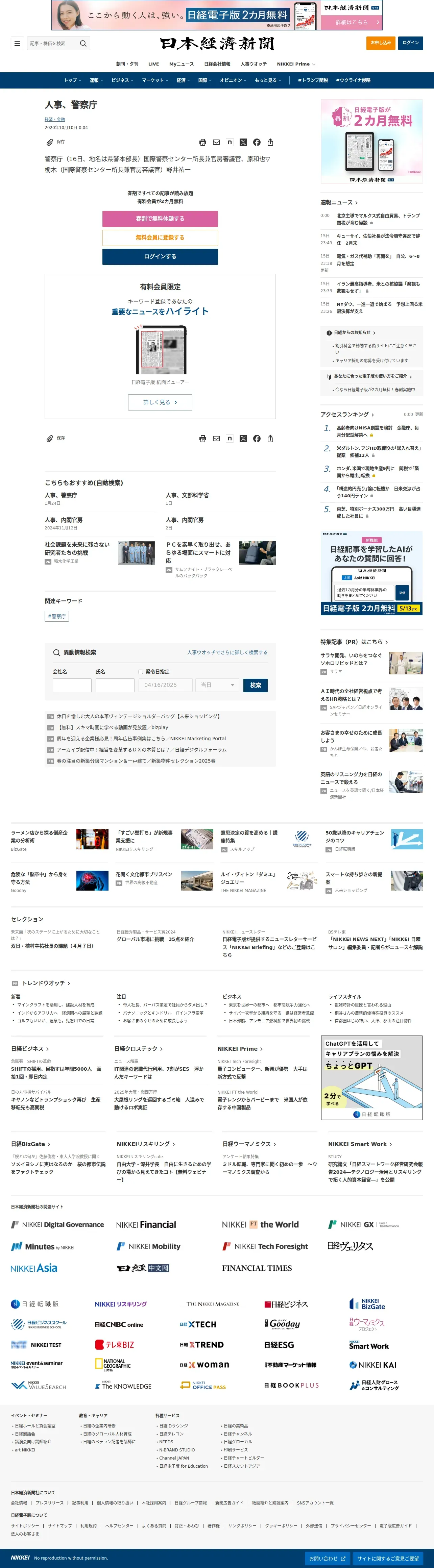This screenshot has width=434, height=1568.
Task: Click the 詳しく見る button
Action: pyautogui.click(x=160, y=402)
